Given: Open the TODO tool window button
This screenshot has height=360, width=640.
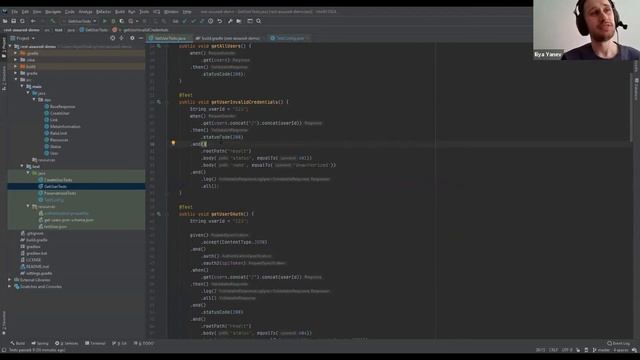Looking at the screenshot, I should pyautogui.click(x=144, y=343).
